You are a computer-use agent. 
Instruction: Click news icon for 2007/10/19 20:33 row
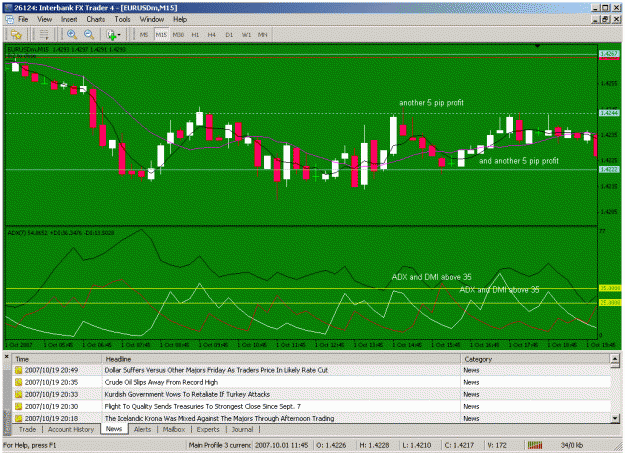click(x=18, y=394)
